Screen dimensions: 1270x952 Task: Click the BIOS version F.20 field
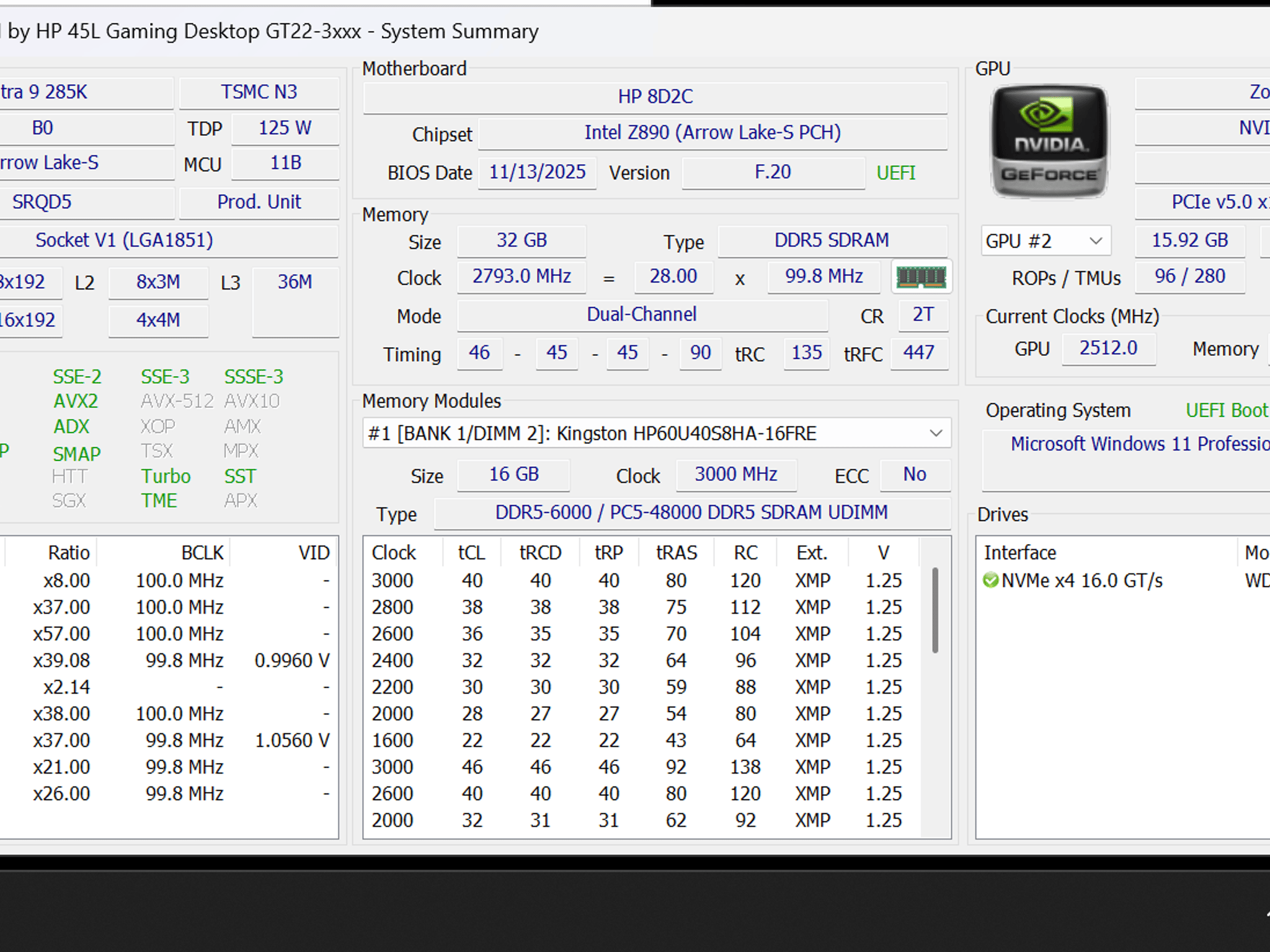coord(773,172)
